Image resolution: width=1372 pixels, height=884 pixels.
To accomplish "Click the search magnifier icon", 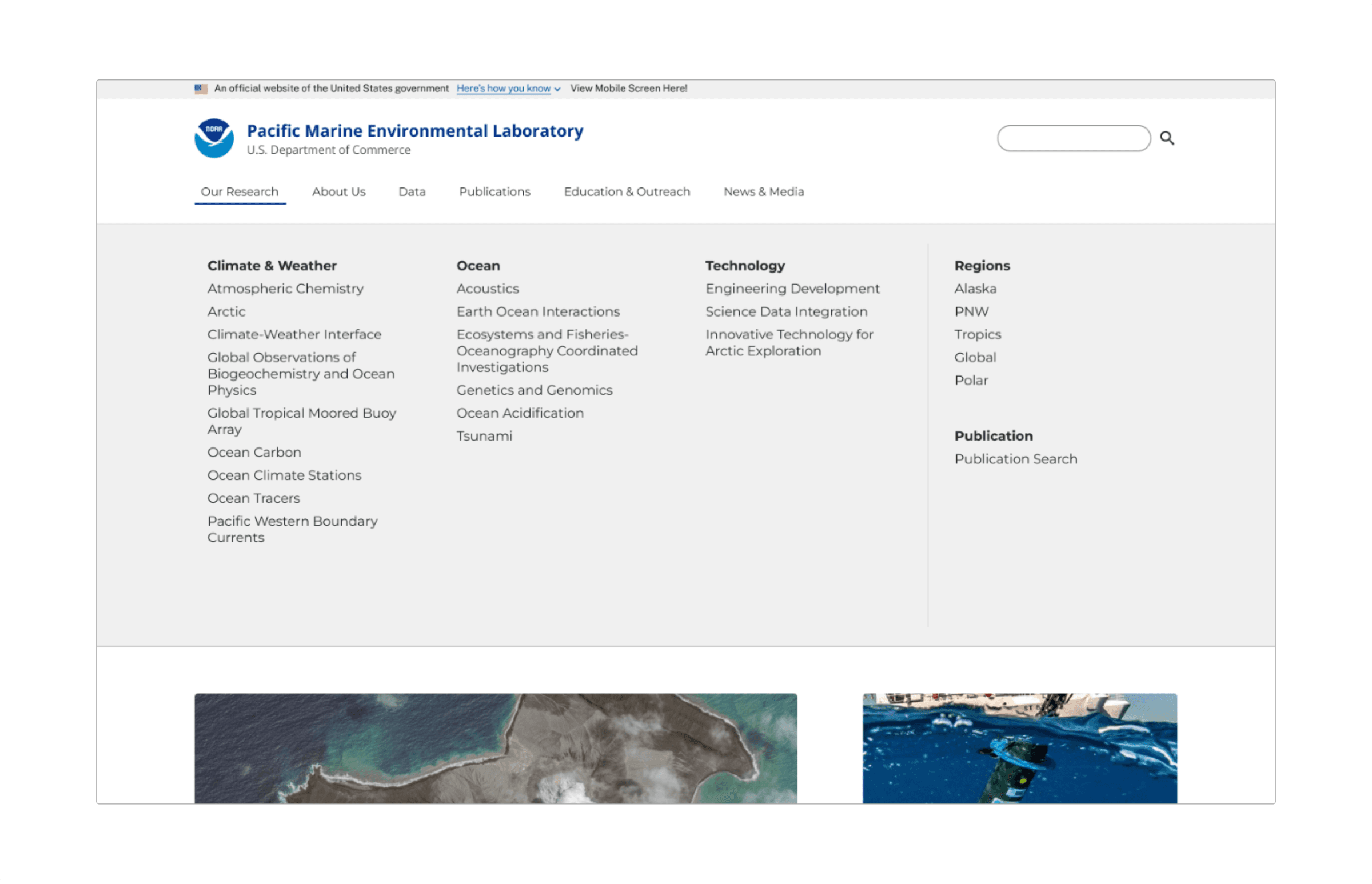I will [x=1166, y=138].
